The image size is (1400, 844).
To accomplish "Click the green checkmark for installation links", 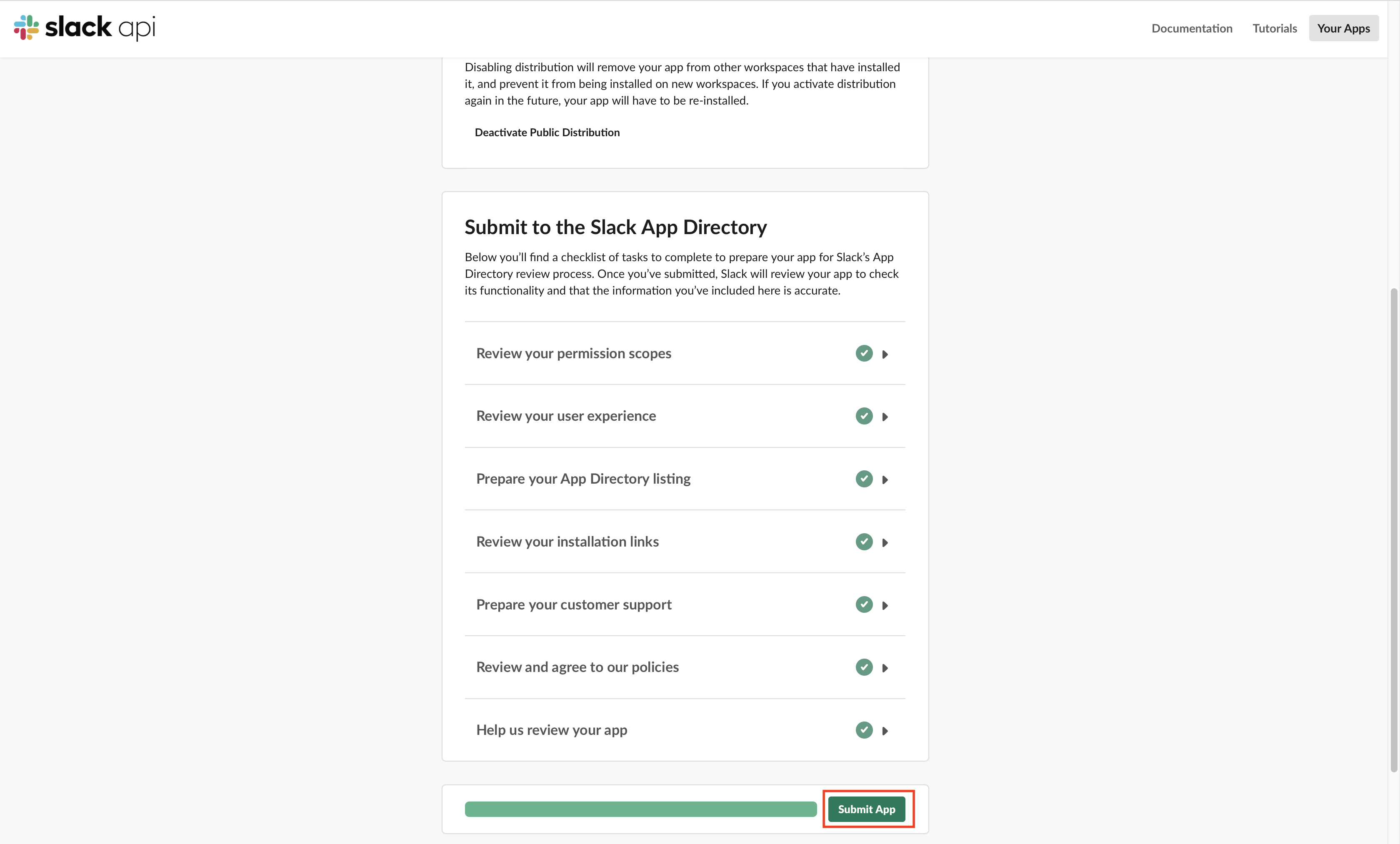I will point(864,542).
